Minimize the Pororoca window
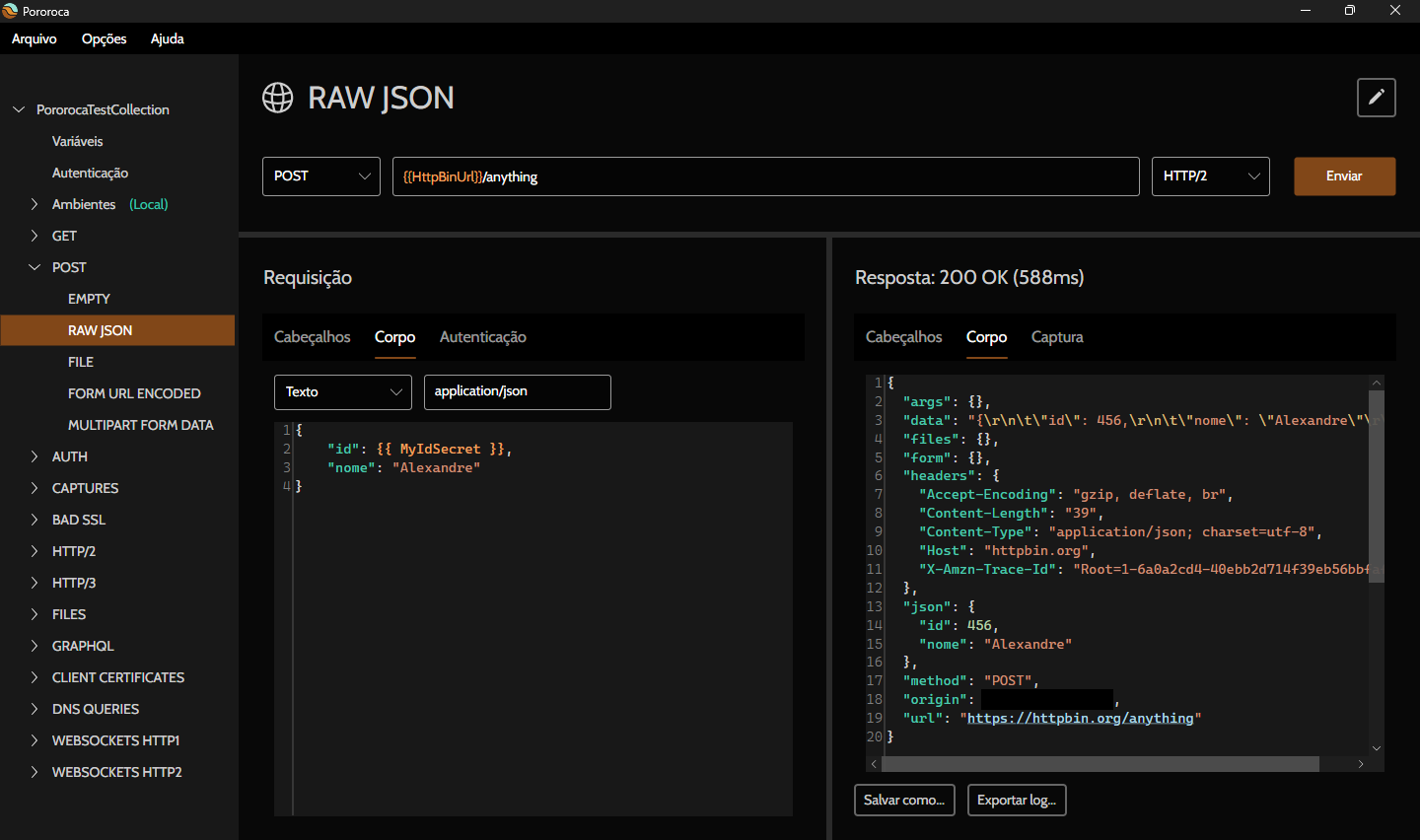Screen dimensions: 1420x840 1306,11
